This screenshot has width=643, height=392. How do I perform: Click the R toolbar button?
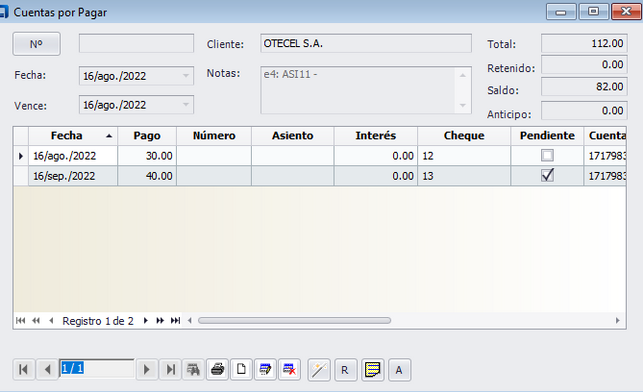point(345,370)
